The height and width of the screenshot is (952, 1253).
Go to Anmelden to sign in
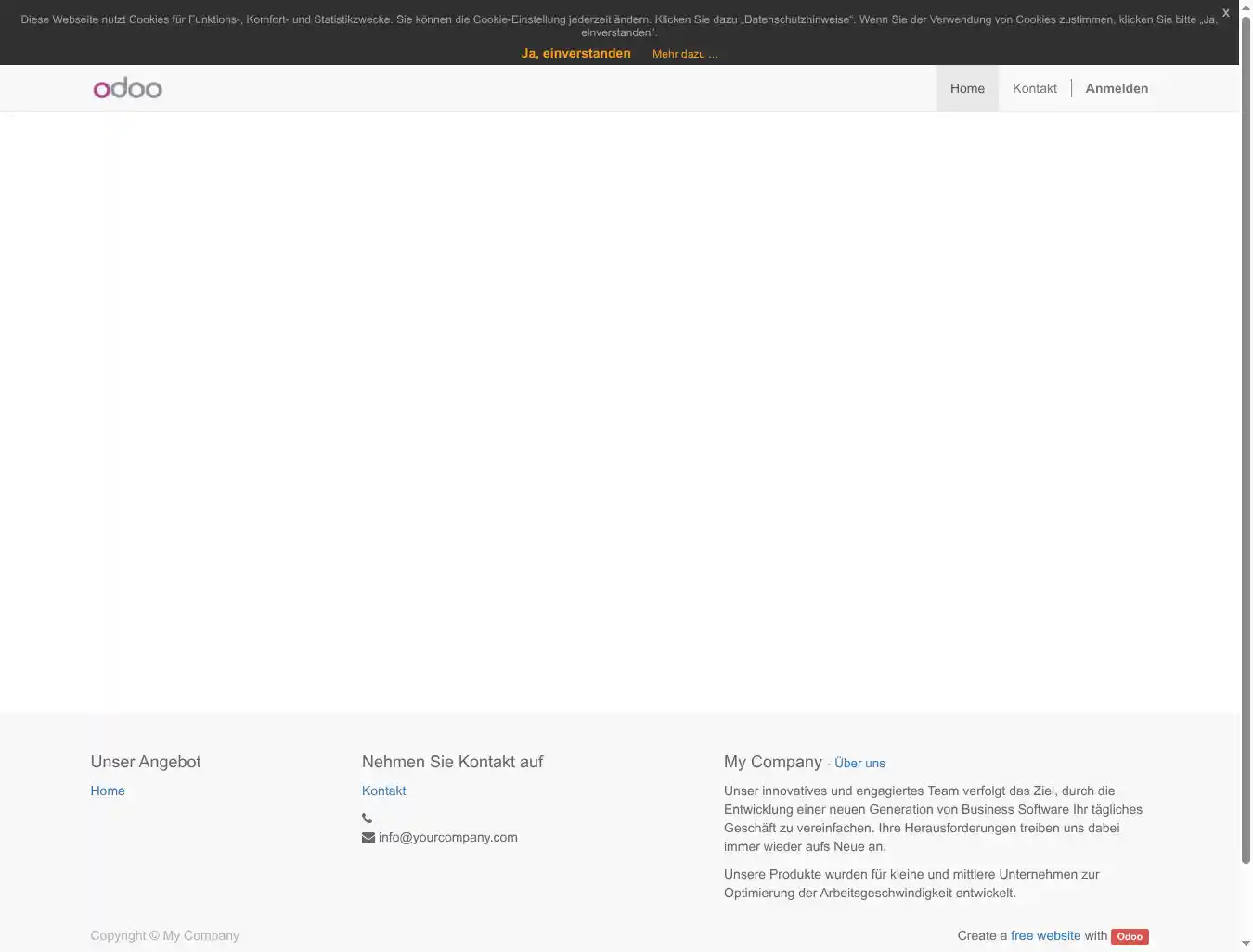(1117, 88)
